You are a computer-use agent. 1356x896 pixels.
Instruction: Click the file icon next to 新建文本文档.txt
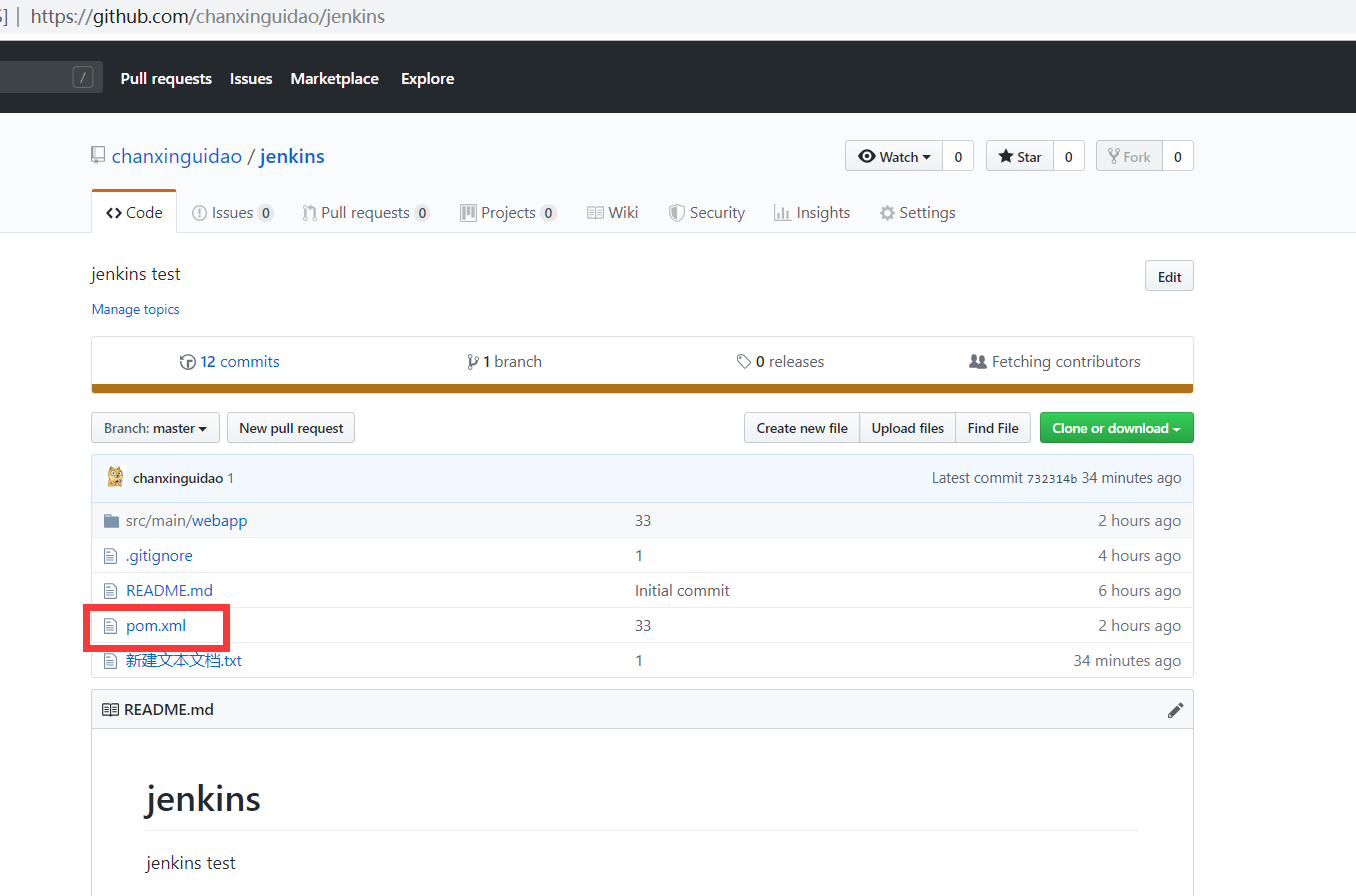pyautogui.click(x=111, y=661)
